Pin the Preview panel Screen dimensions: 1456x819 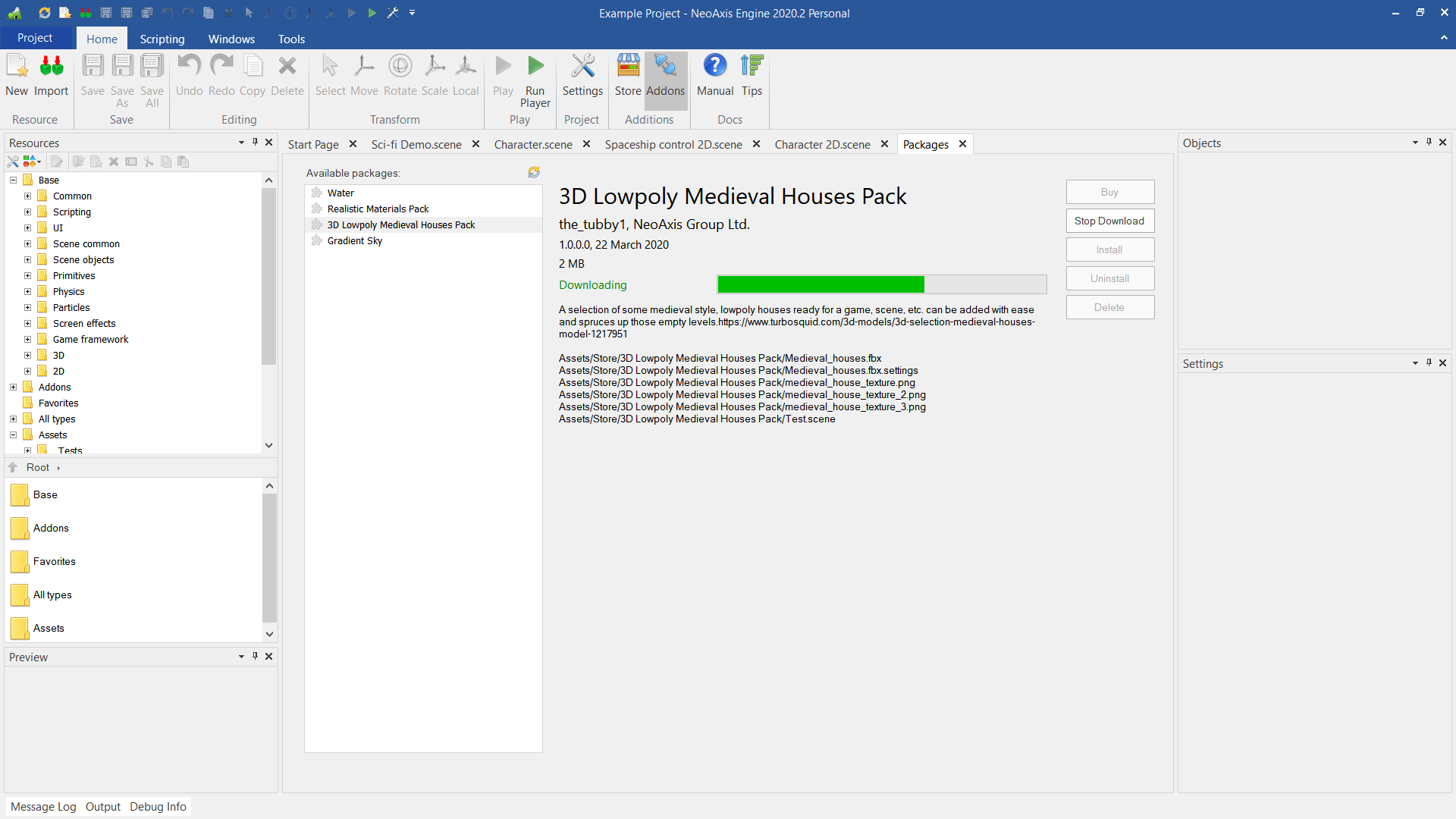pos(255,656)
